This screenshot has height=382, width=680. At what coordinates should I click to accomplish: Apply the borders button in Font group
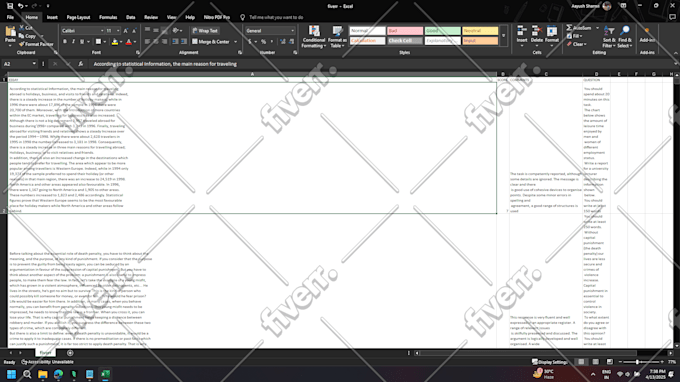click(98, 42)
